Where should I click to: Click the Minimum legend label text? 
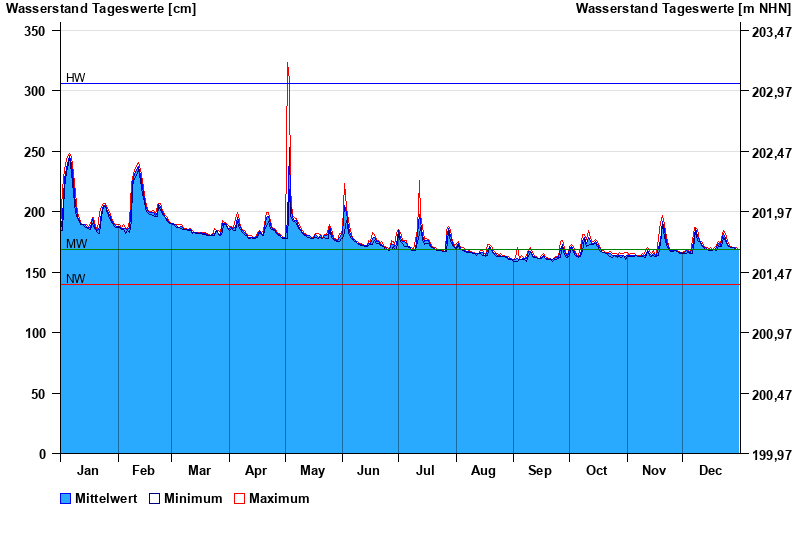pos(193,499)
